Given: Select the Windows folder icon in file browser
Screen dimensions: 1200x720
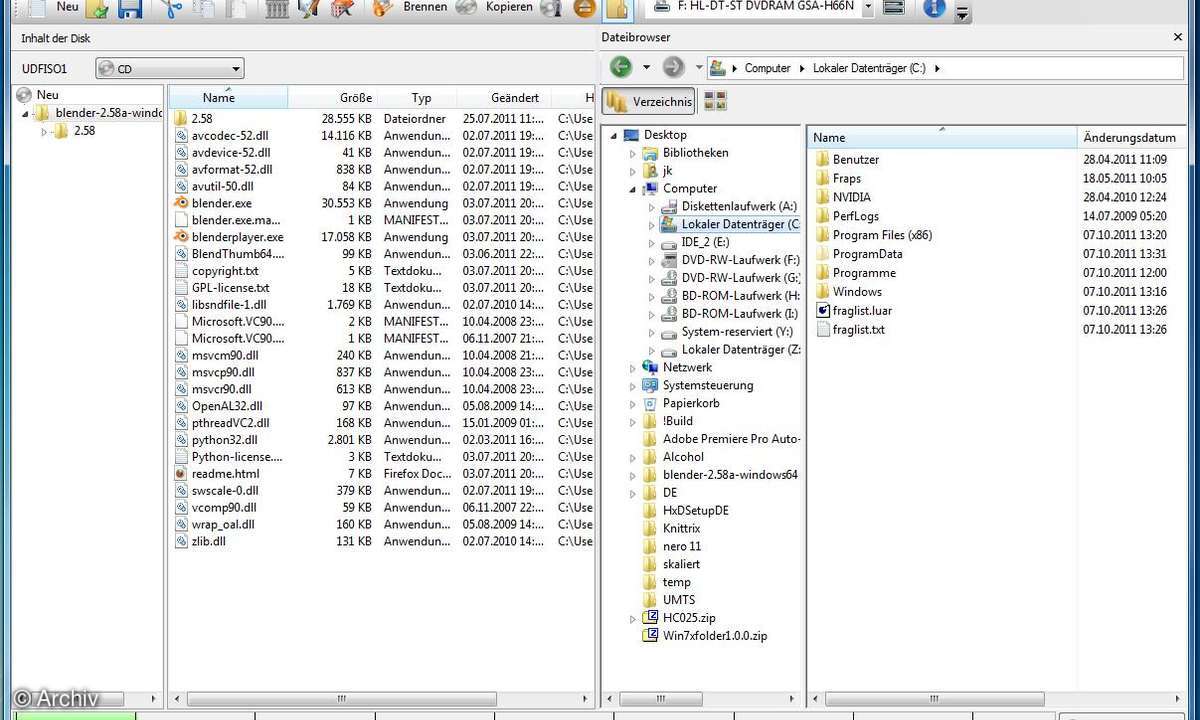Looking at the screenshot, I should 823,292.
